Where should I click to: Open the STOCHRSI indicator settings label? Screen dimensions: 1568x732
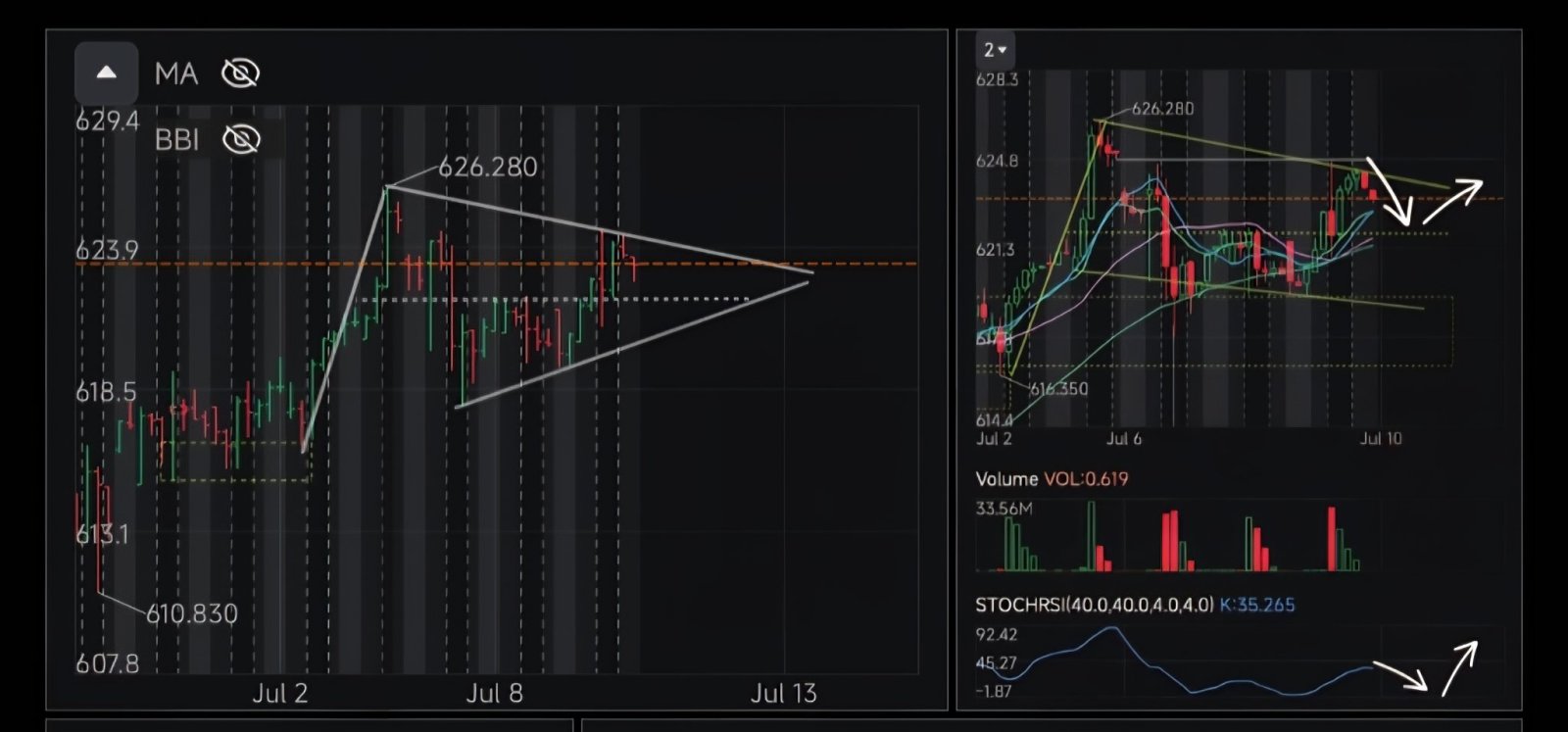click(x=1094, y=605)
